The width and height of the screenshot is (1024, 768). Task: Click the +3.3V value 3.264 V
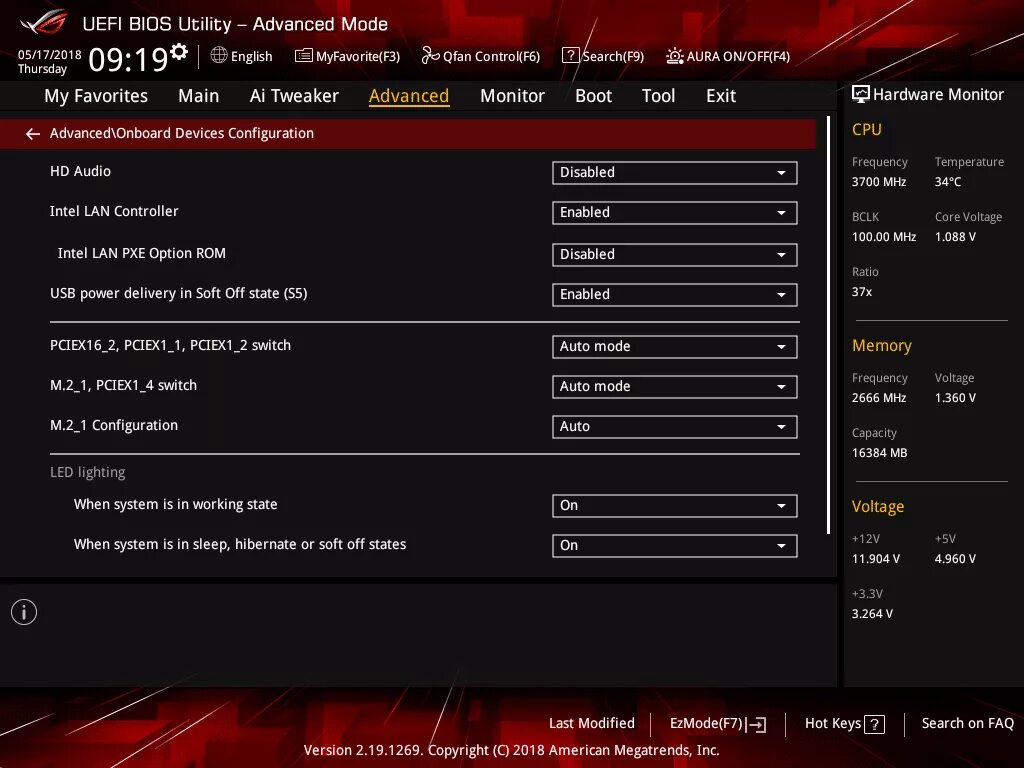(872, 614)
